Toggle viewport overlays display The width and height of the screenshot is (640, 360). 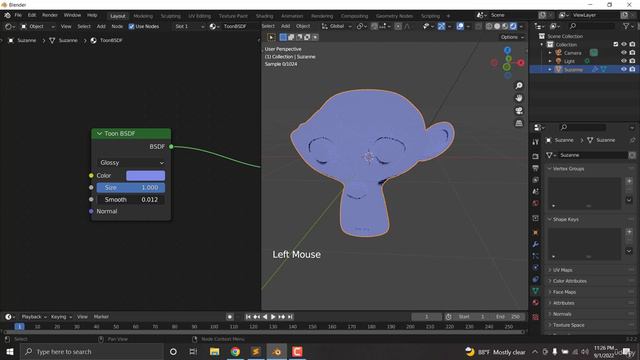[x=460, y=26]
